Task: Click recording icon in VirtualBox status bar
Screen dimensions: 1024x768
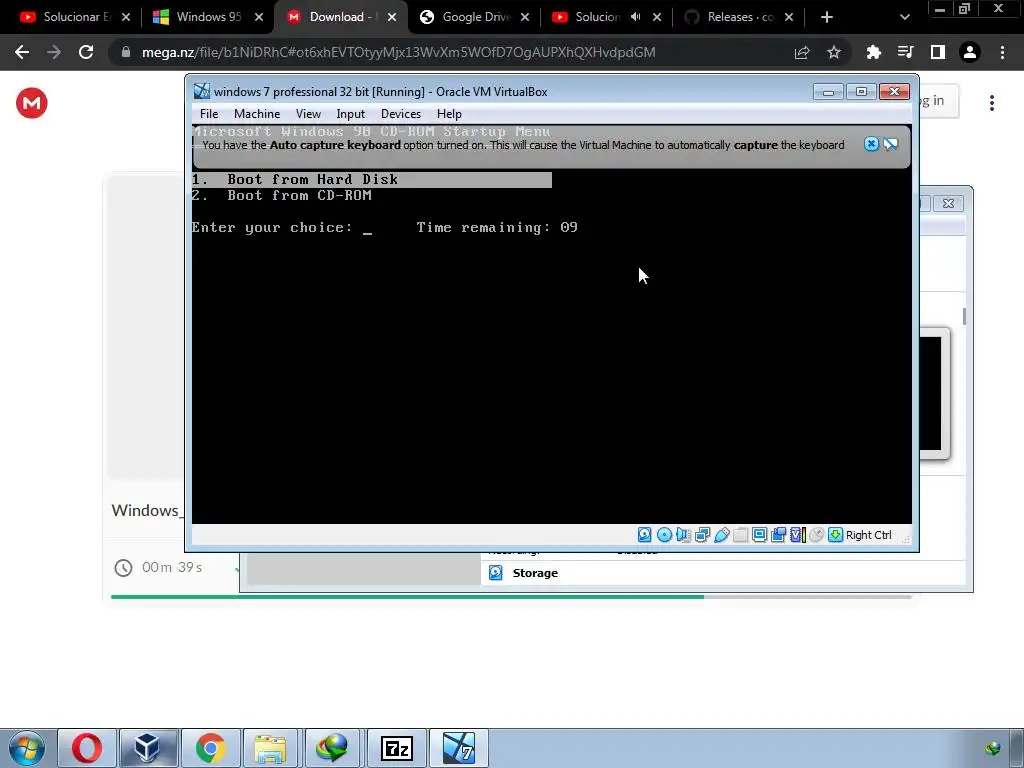Action: click(x=778, y=535)
